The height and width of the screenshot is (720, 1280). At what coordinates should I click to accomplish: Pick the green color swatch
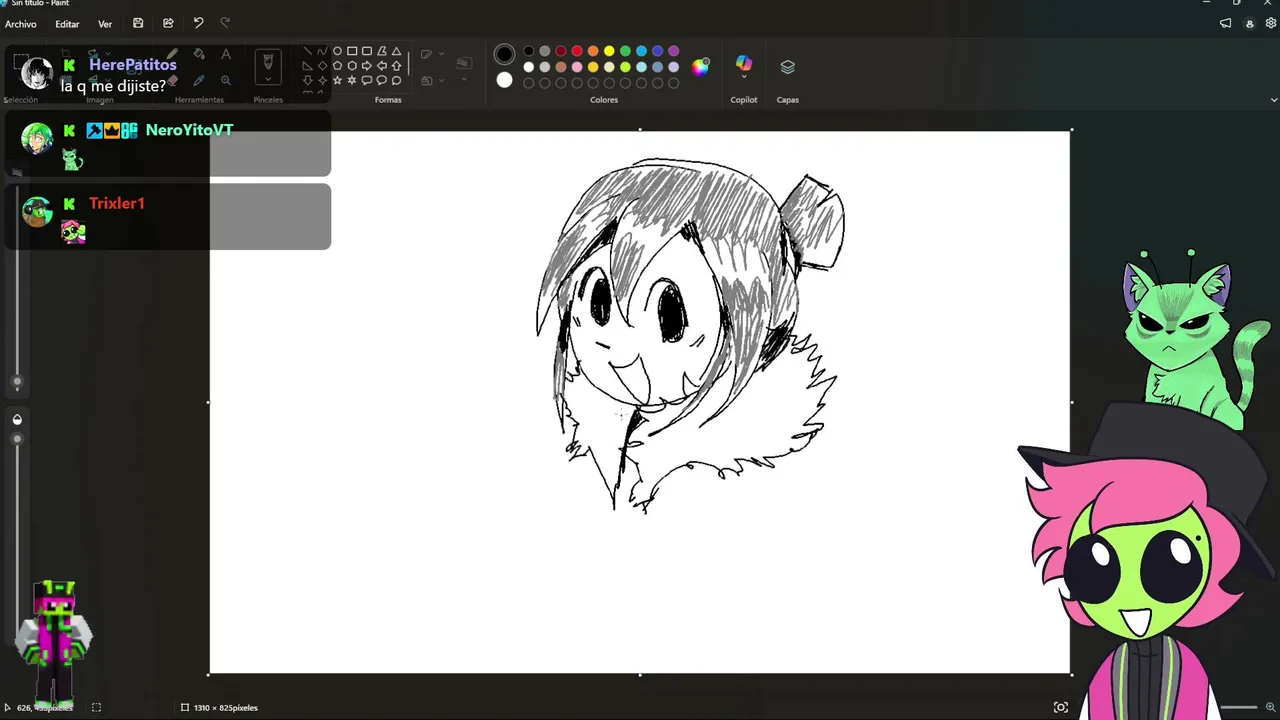click(625, 51)
